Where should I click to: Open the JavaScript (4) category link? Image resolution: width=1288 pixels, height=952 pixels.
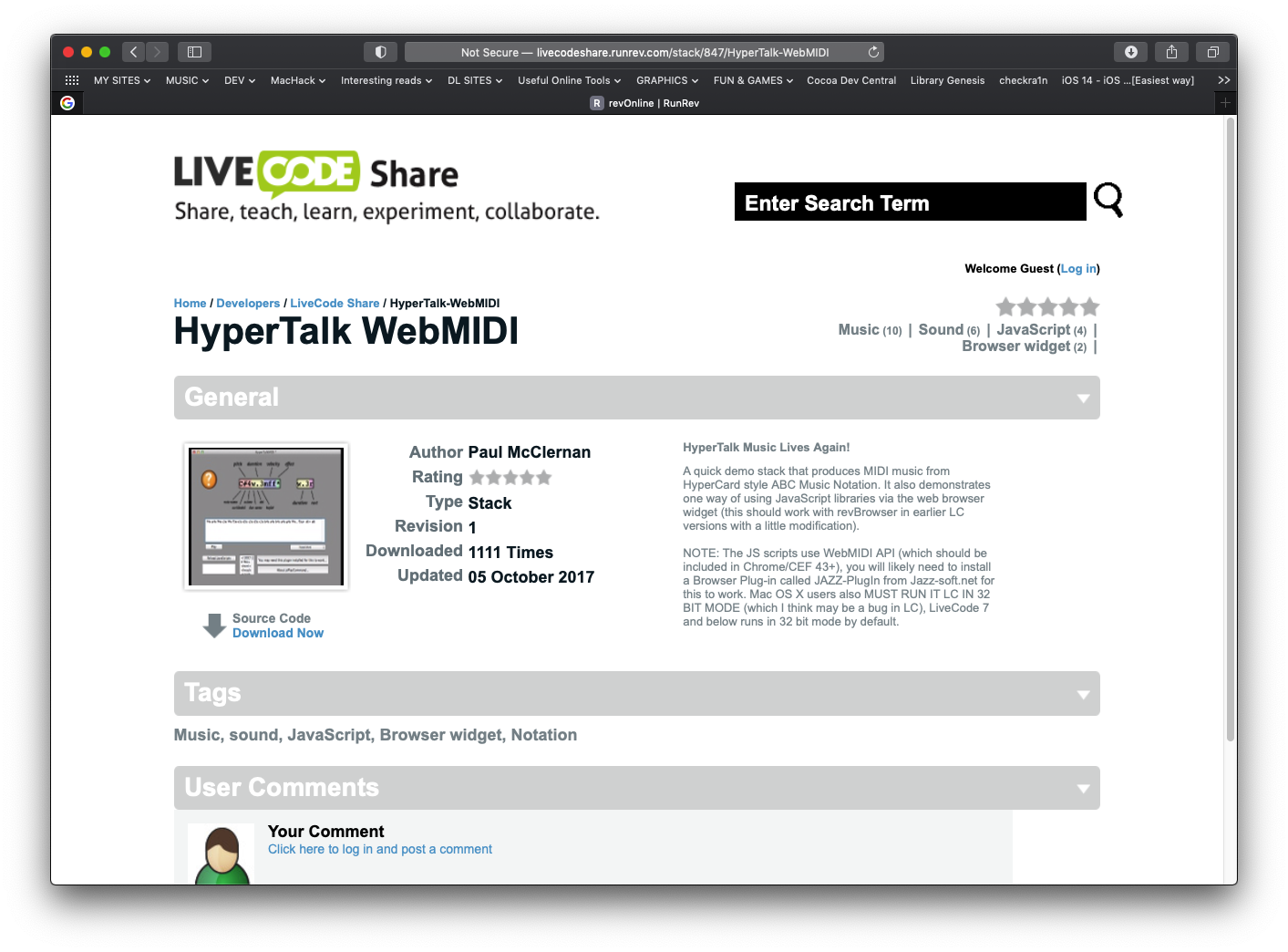click(1042, 330)
